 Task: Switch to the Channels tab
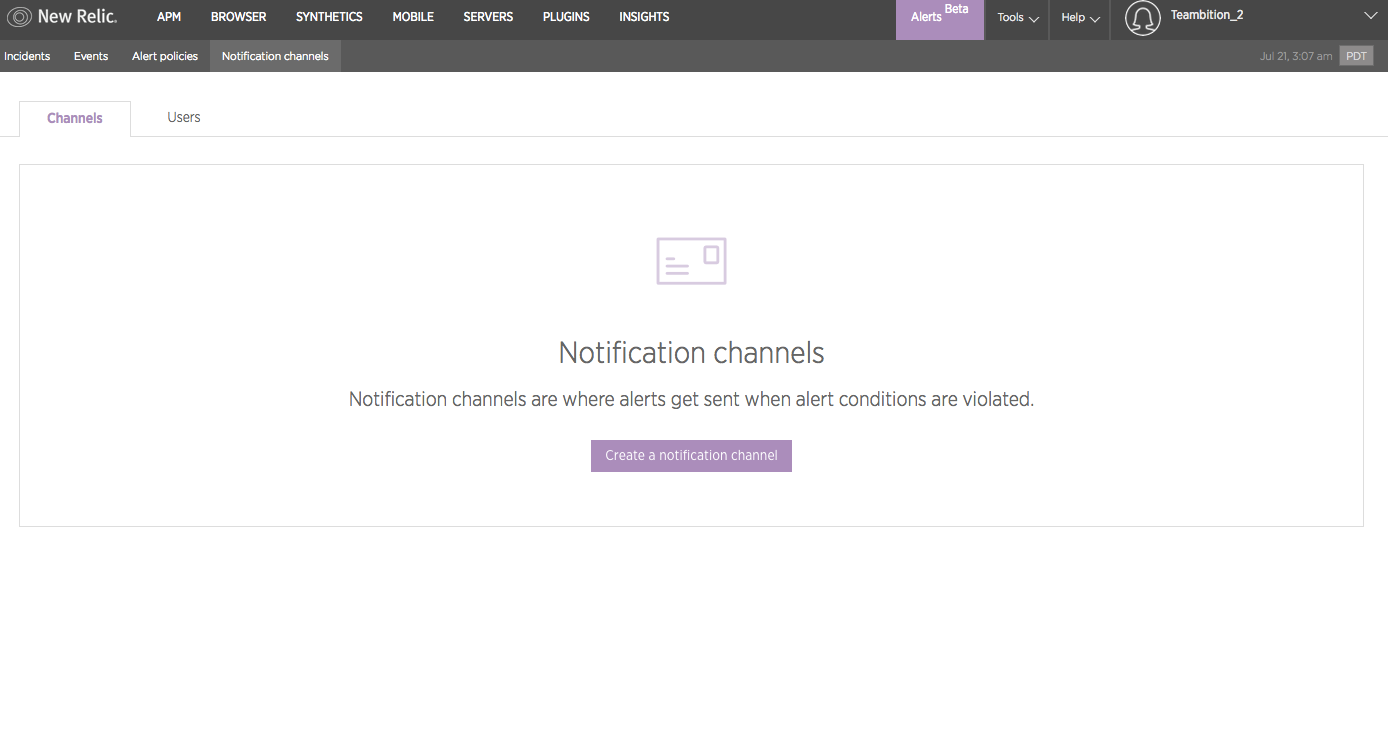(x=75, y=118)
